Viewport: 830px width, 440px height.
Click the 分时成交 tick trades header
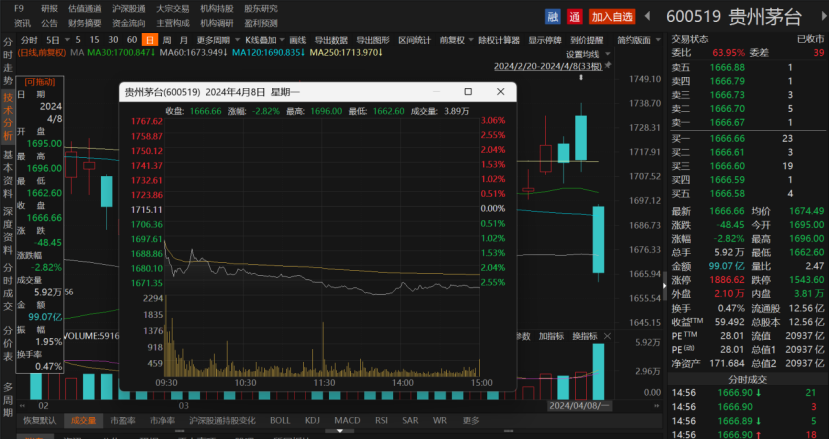pos(747,379)
